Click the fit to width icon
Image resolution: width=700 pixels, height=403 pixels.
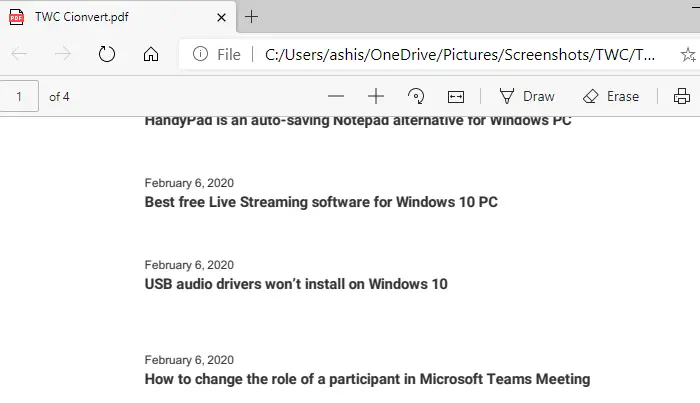(456, 97)
